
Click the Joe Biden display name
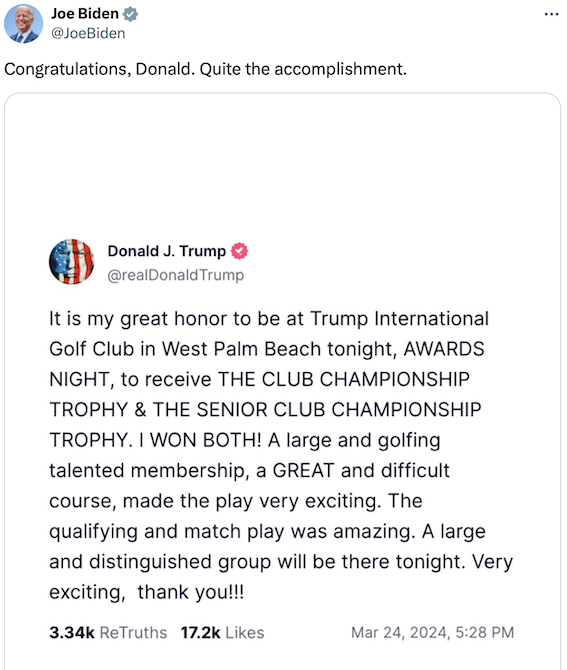tap(85, 14)
